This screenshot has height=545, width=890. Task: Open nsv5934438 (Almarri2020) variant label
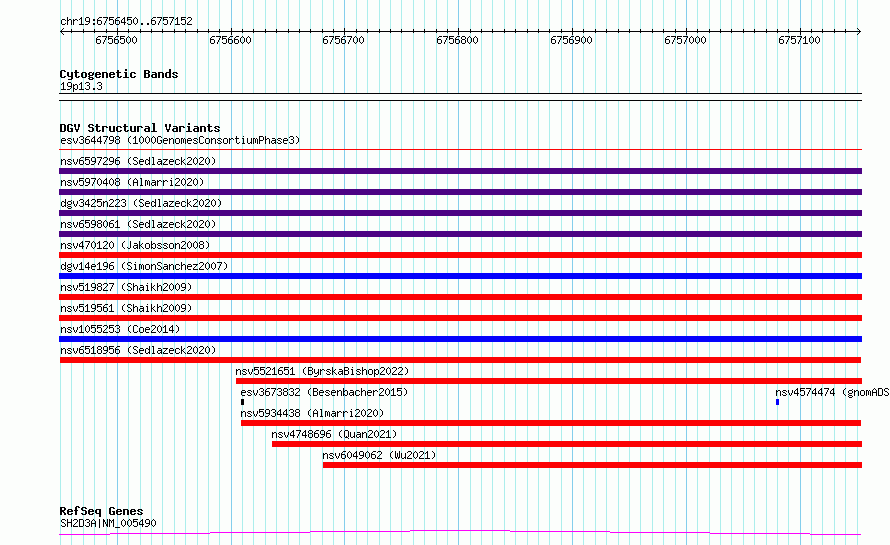point(312,413)
